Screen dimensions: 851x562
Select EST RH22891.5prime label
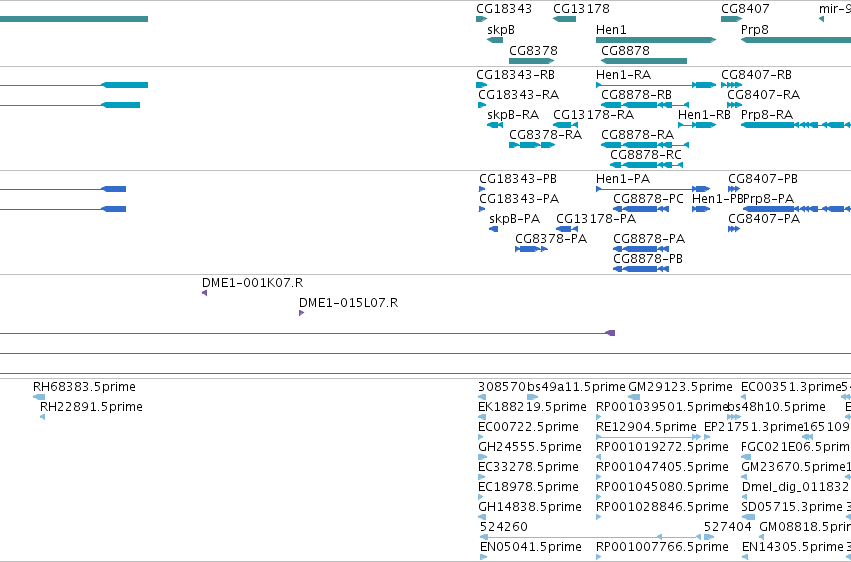[91, 407]
